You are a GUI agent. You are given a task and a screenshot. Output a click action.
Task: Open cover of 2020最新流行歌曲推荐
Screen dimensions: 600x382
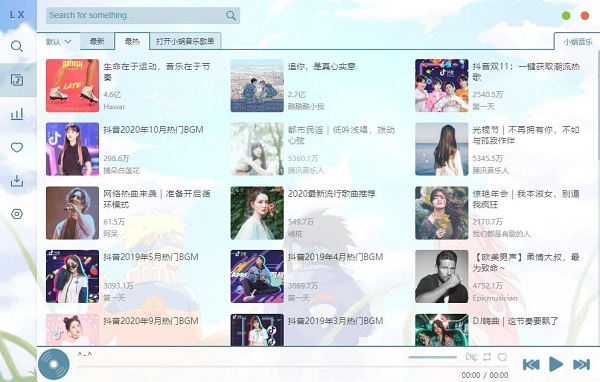coord(257,213)
